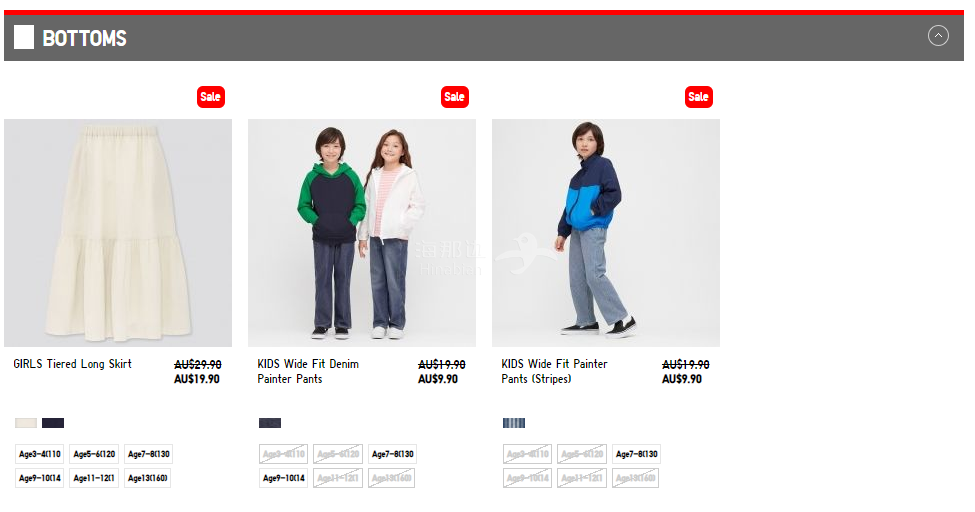Image resolution: width=975 pixels, height=512 pixels.
Task: Pick the denim blue swatch under Denim Painter Pants
Action: pos(270,423)
